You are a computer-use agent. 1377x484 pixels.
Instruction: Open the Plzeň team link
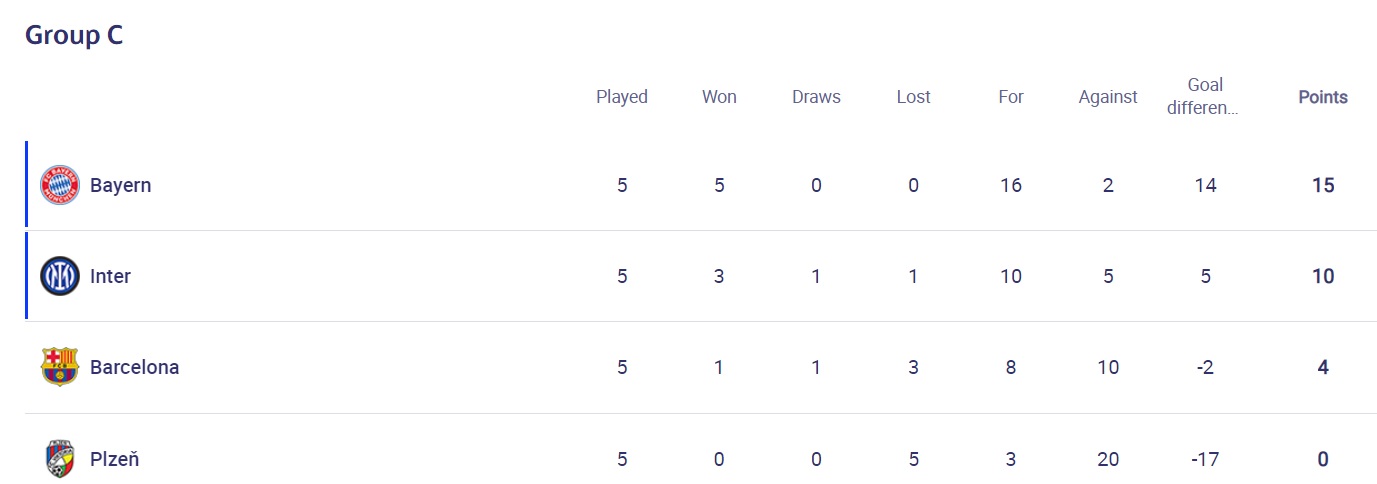(114, 459)
